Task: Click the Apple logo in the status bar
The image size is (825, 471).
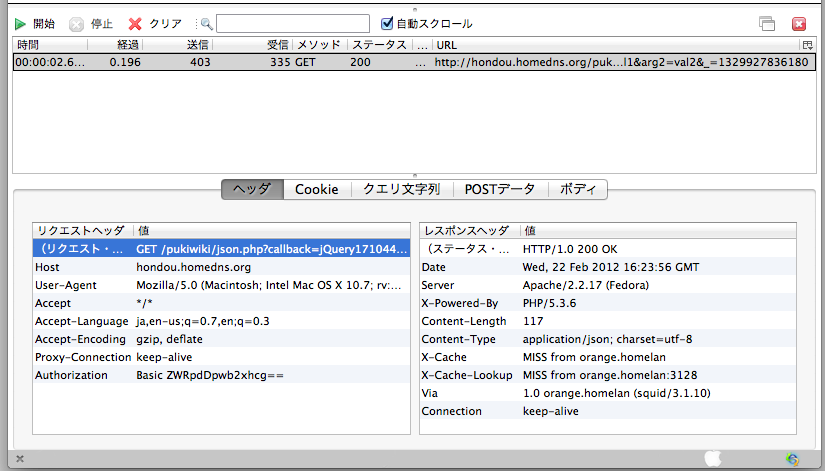Action: 713,458
